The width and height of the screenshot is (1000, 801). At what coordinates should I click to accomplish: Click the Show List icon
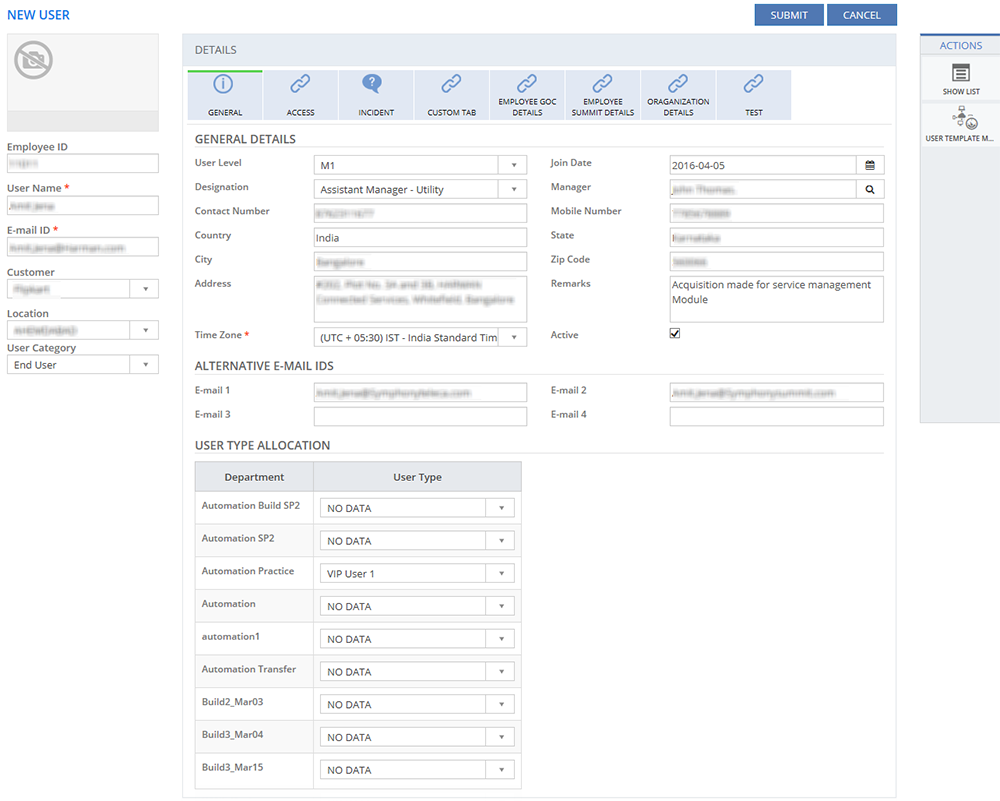960,73
